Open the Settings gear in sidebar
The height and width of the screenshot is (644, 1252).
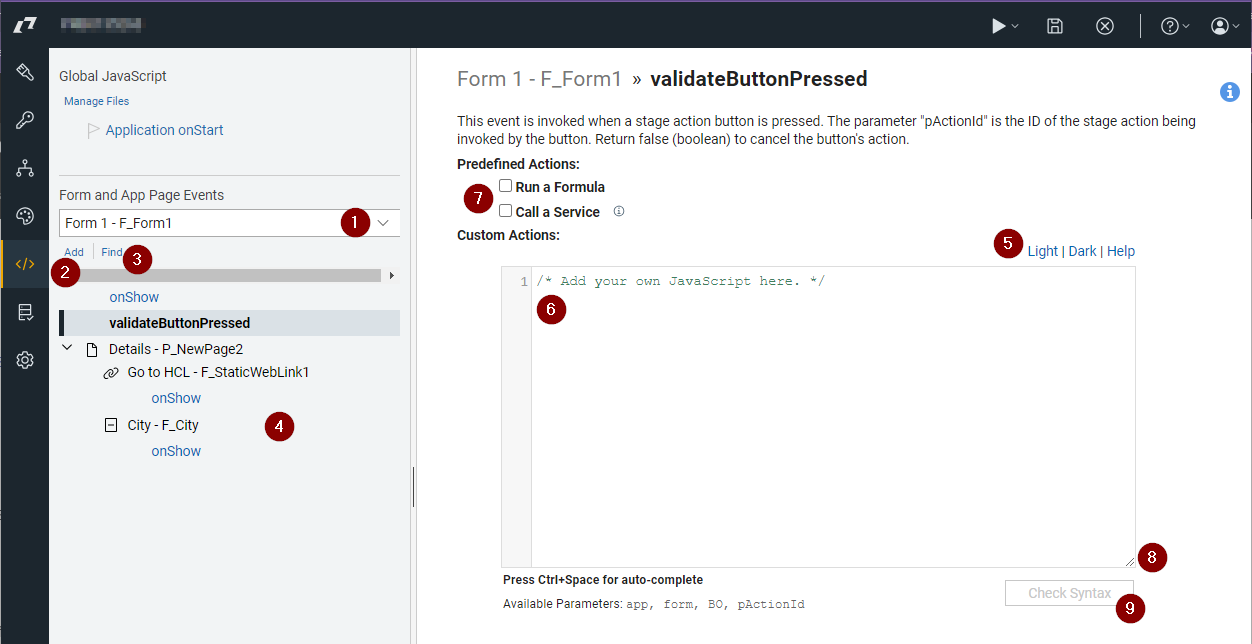pos(25,360)
